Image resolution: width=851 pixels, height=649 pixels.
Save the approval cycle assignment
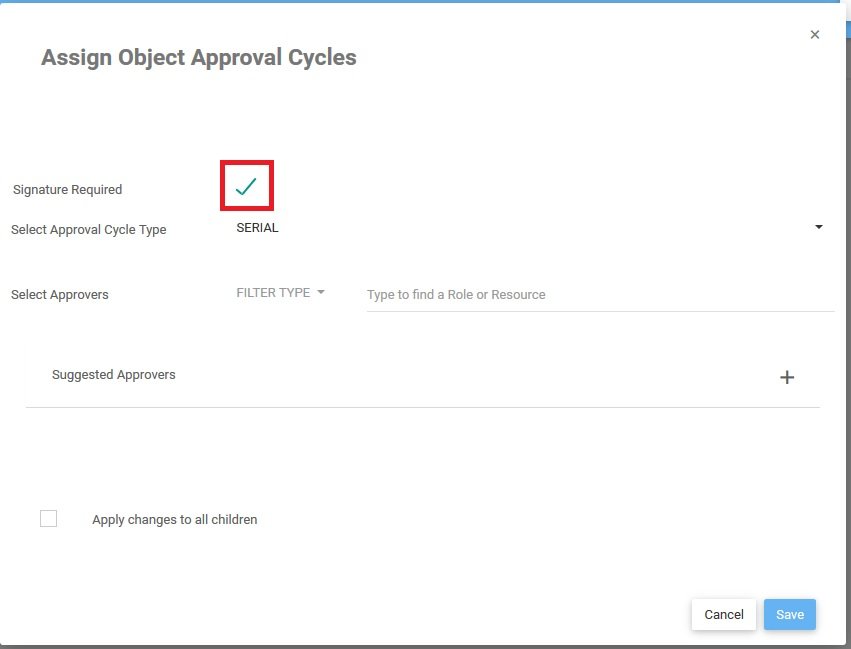tap(789, 614)
